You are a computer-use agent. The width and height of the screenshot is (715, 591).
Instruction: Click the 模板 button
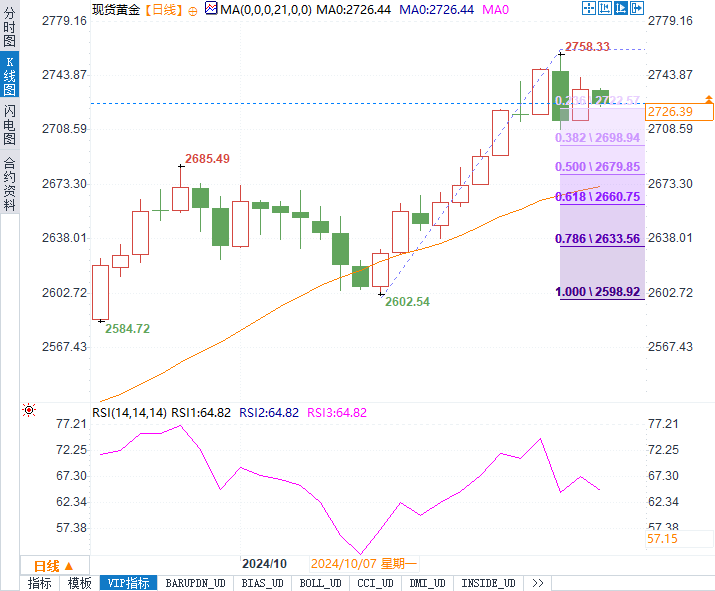79,583
